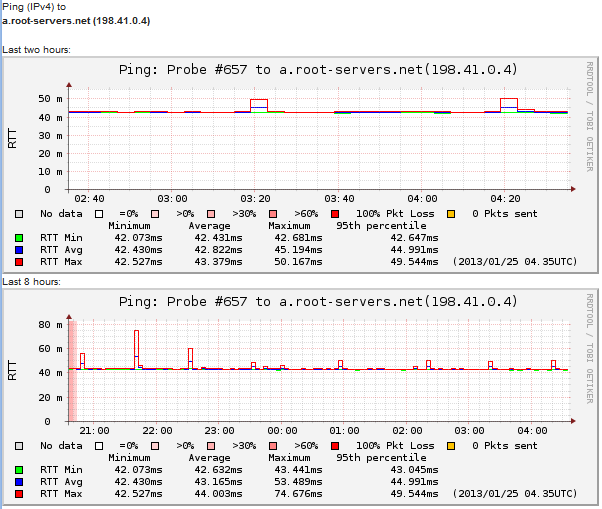
Task: Click the blue RTT Avg swatch in the two-hour graph legend
Action: (x=19, y=251)
